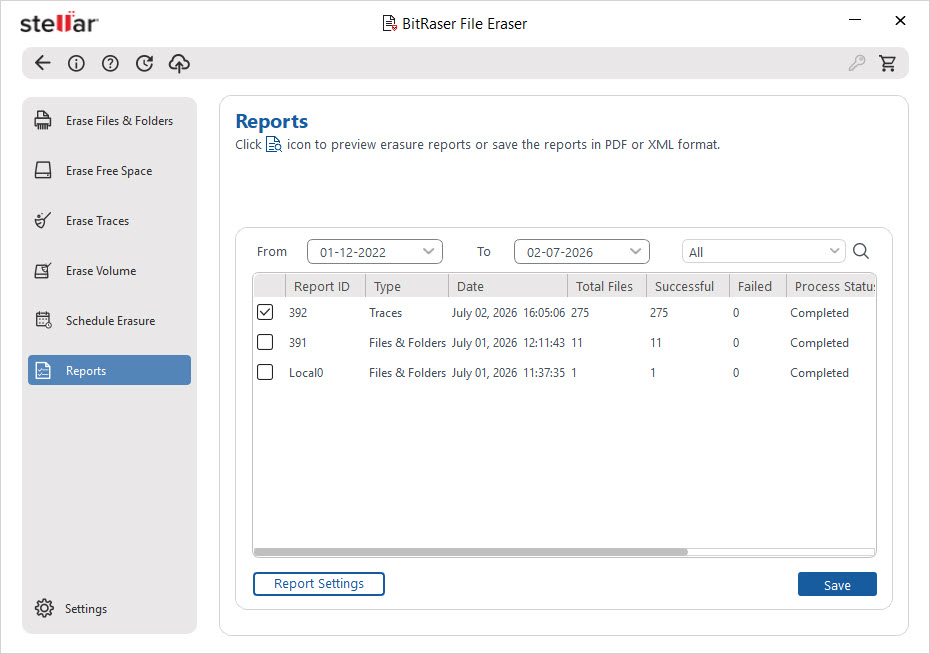Click the Traces type cell

pyautogui.click(x=386, y=312)
